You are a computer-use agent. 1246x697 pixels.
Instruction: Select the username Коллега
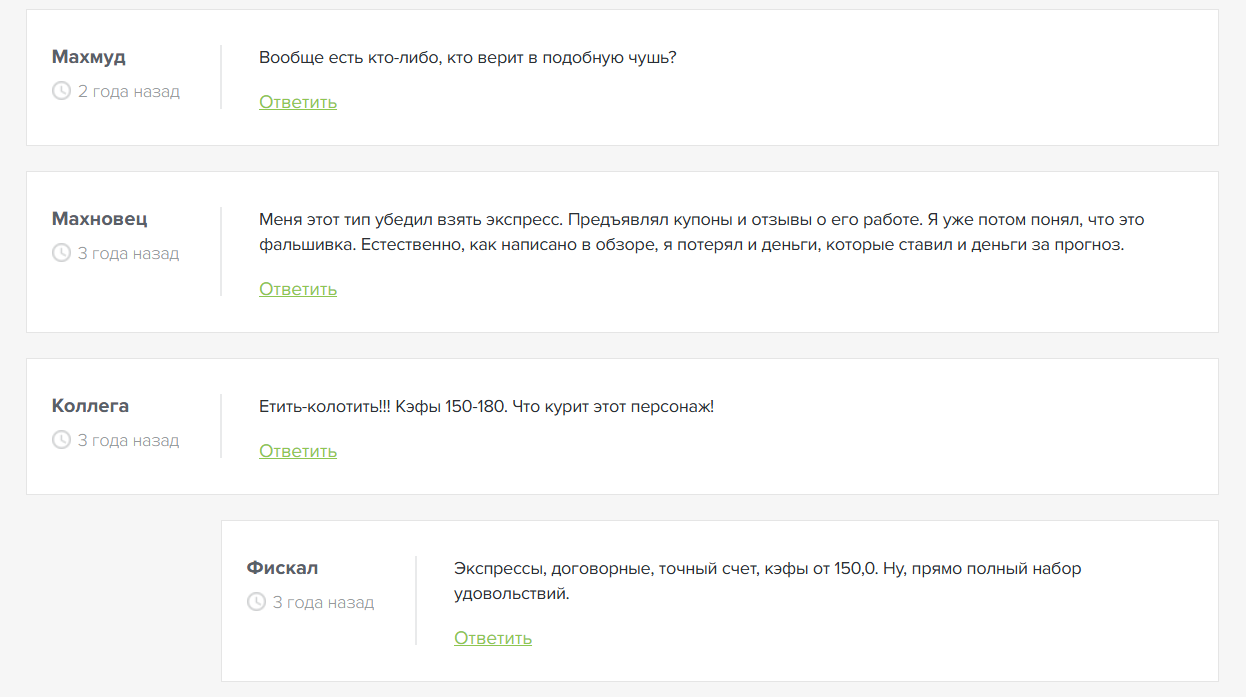pyautogui.click(x=90, y=406)
